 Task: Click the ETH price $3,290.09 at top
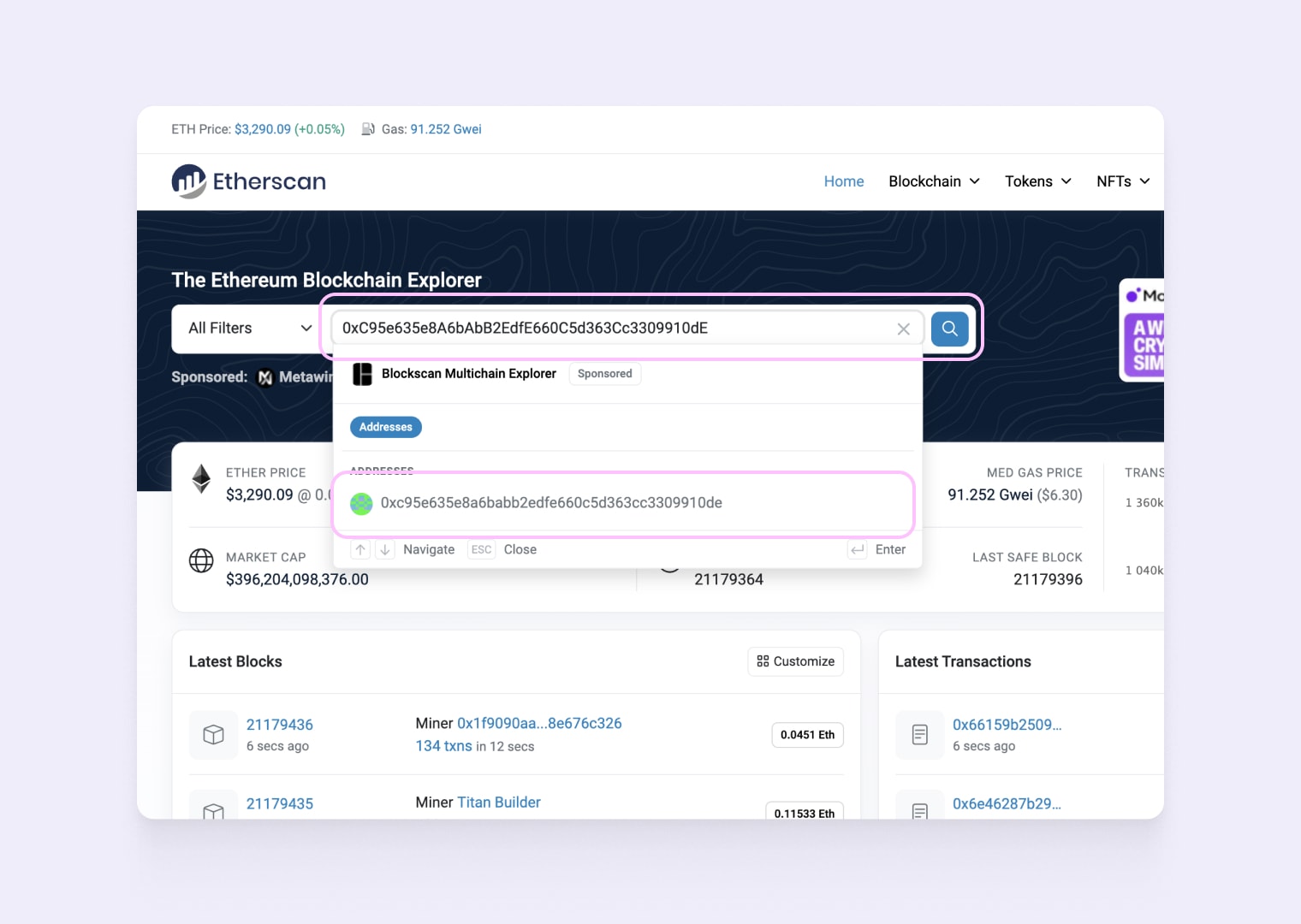(x=263, y=129)
